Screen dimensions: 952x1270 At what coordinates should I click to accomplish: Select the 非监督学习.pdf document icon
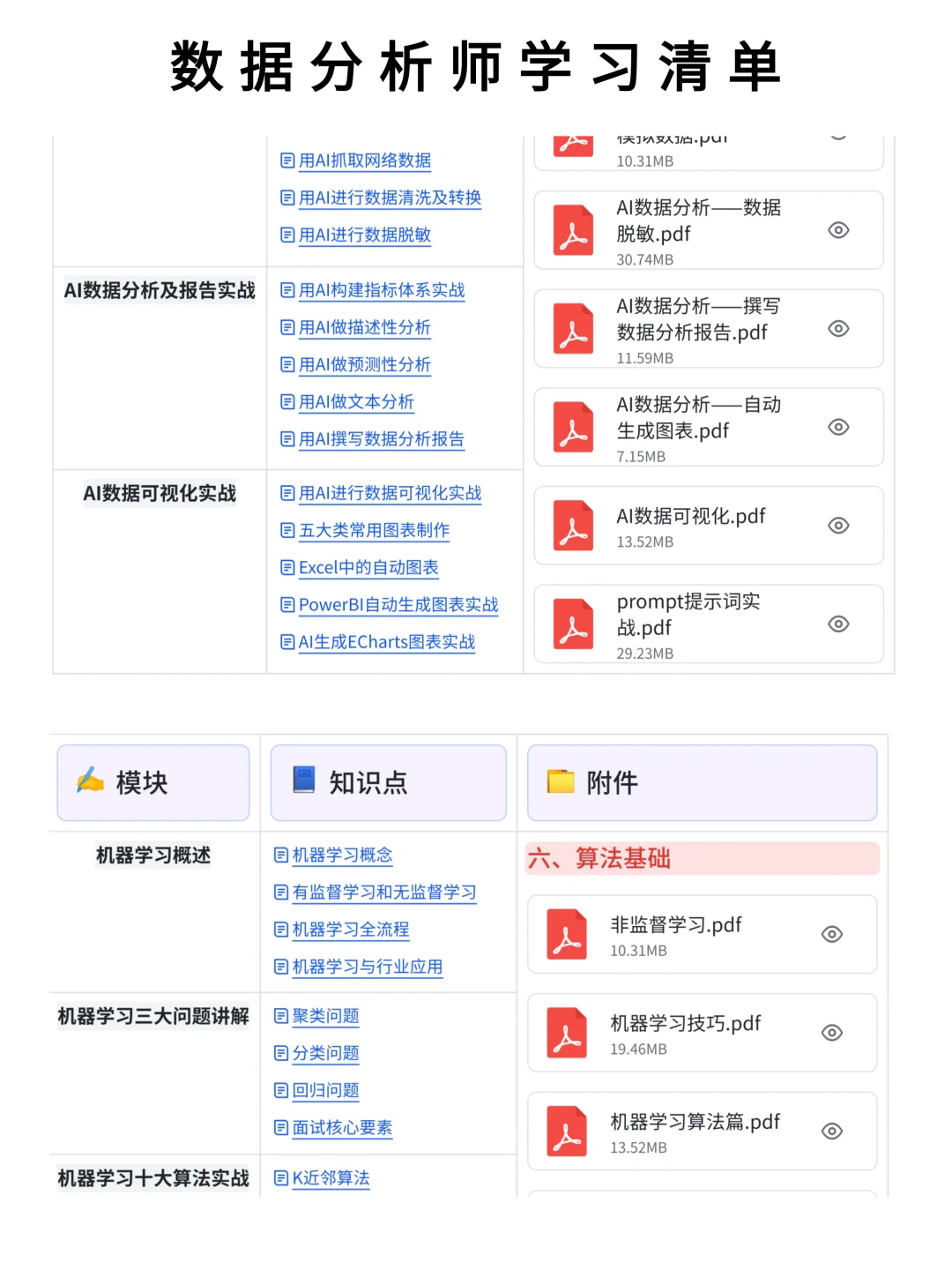(x=567, y=934)
